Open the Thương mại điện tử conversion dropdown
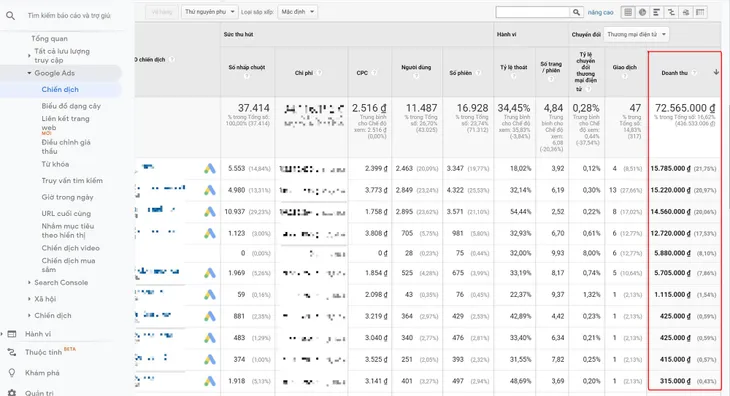730x396 pixels. click(636, 34)
